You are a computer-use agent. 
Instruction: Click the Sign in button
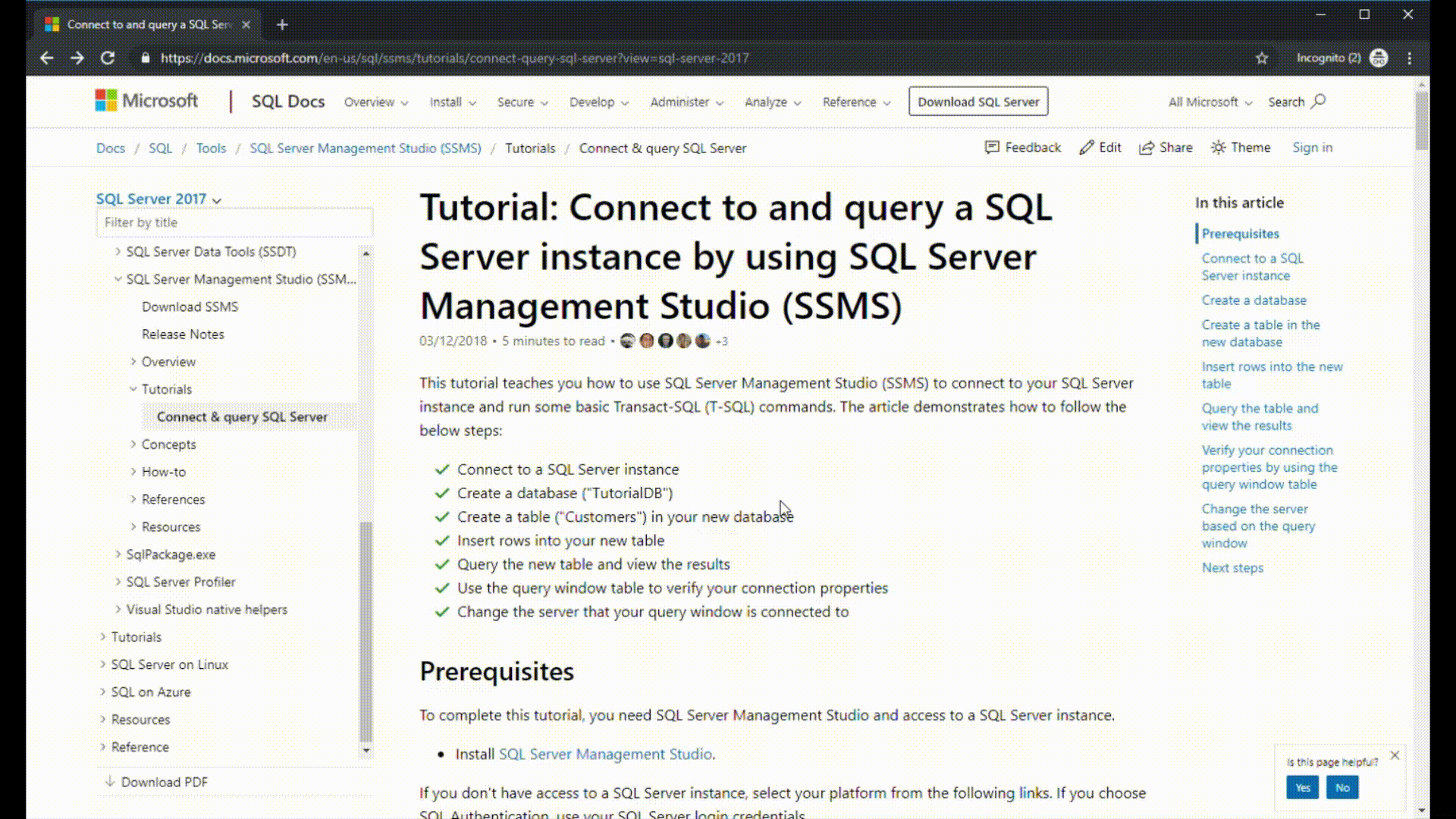[1313, 147]
